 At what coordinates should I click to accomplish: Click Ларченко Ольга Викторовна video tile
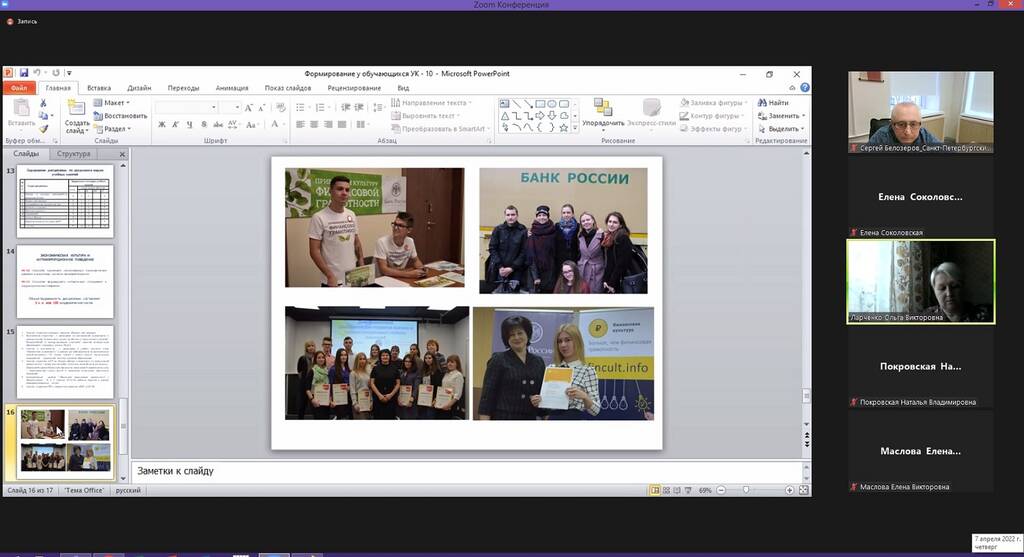[920, 281]
